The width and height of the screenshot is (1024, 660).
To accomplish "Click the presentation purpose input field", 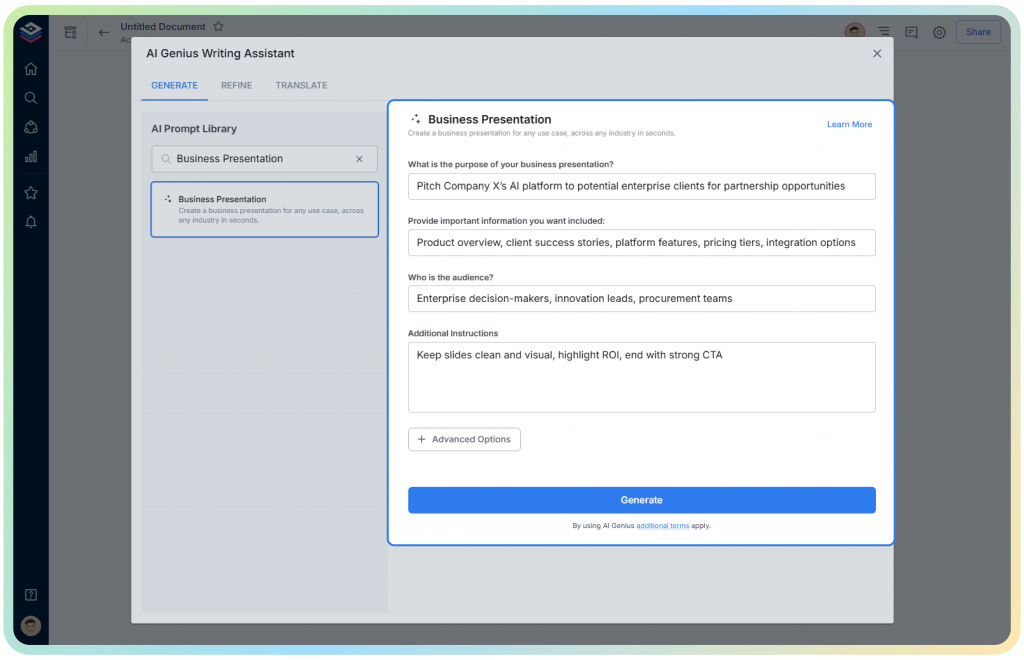I will tap(641, 186).
